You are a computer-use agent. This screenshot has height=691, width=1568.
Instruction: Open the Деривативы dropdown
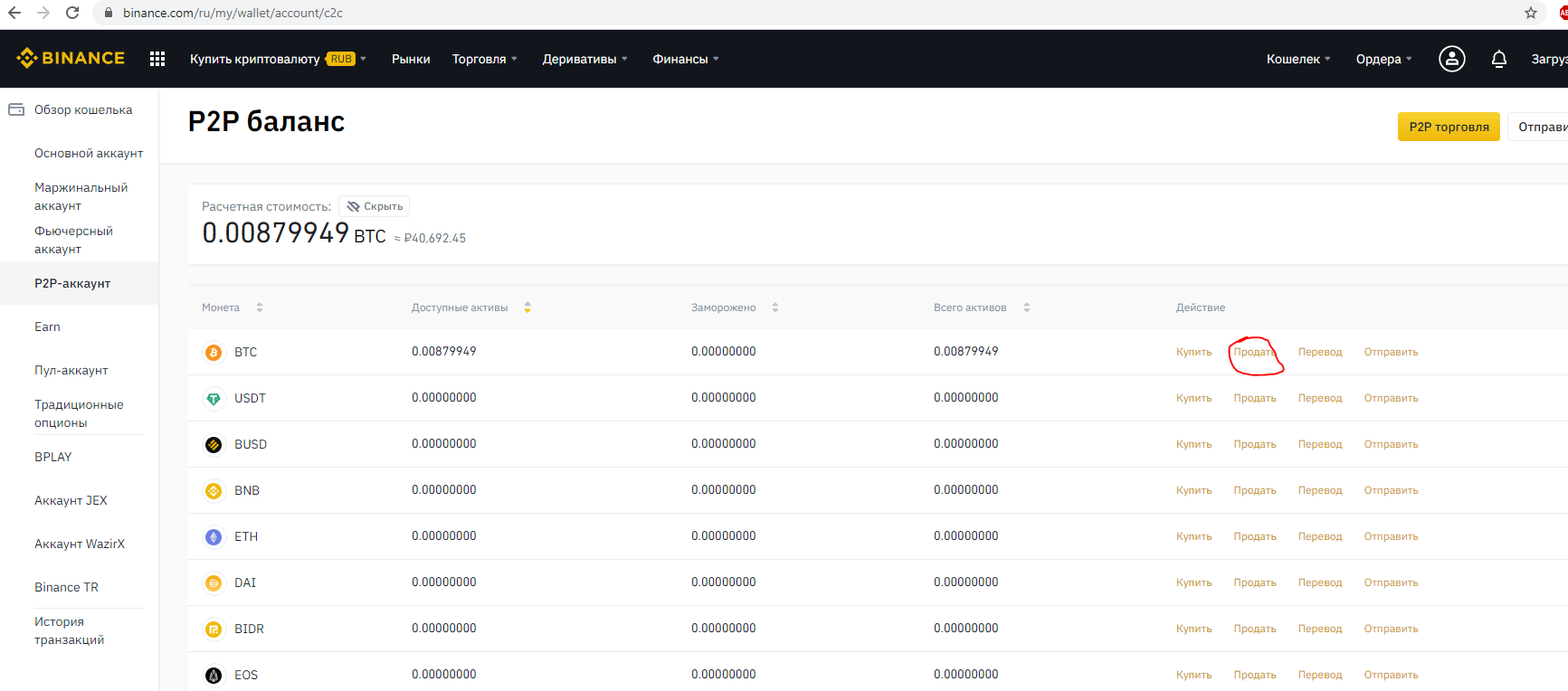[584, 59]
